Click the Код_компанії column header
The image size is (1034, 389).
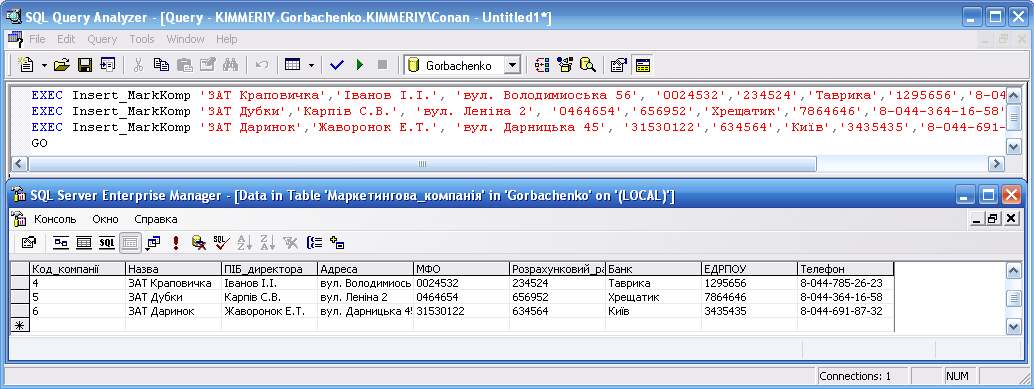tap(78, 269)
